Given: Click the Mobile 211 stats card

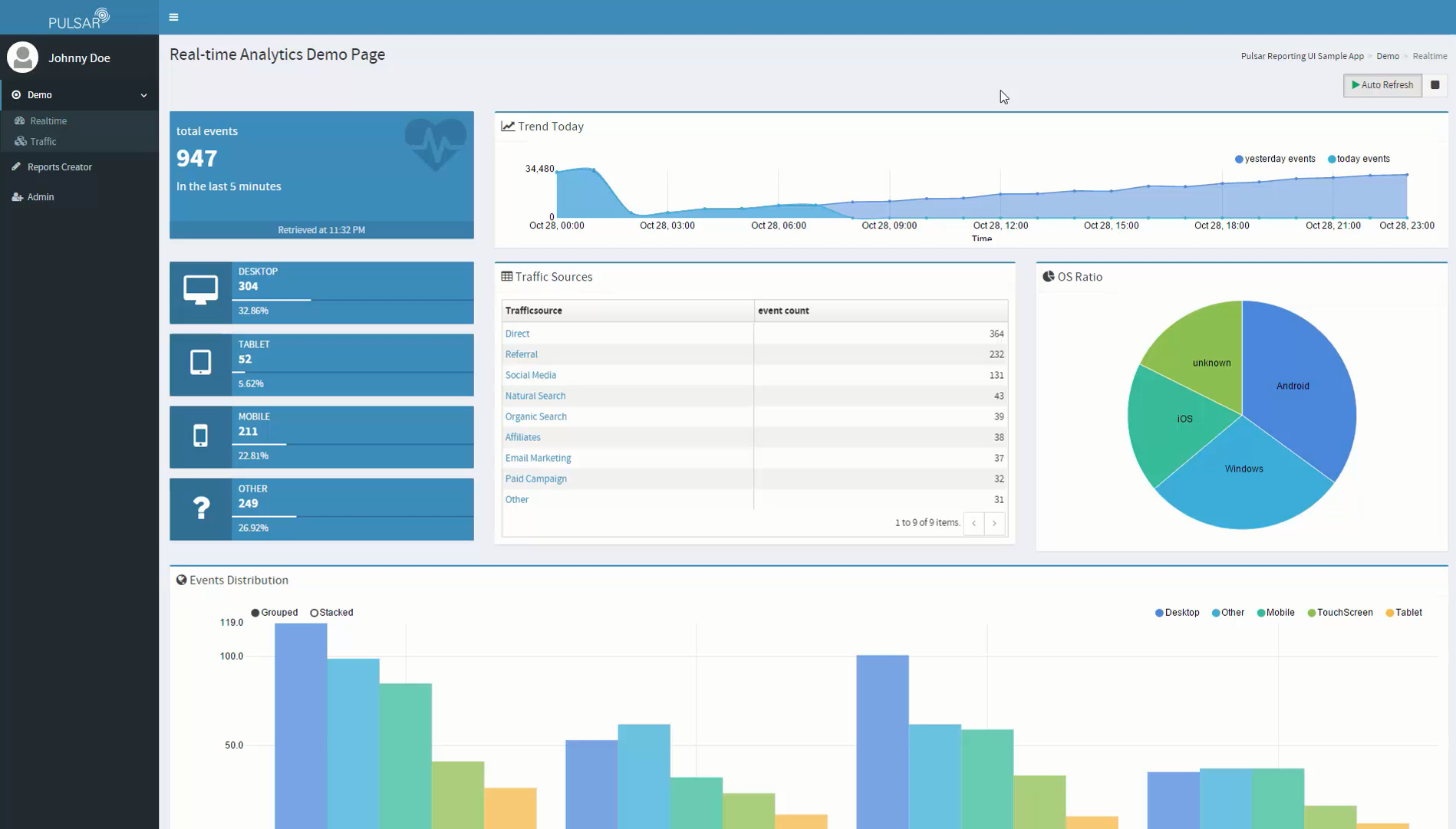Looking at the screenshot, I should click(321, 437).
